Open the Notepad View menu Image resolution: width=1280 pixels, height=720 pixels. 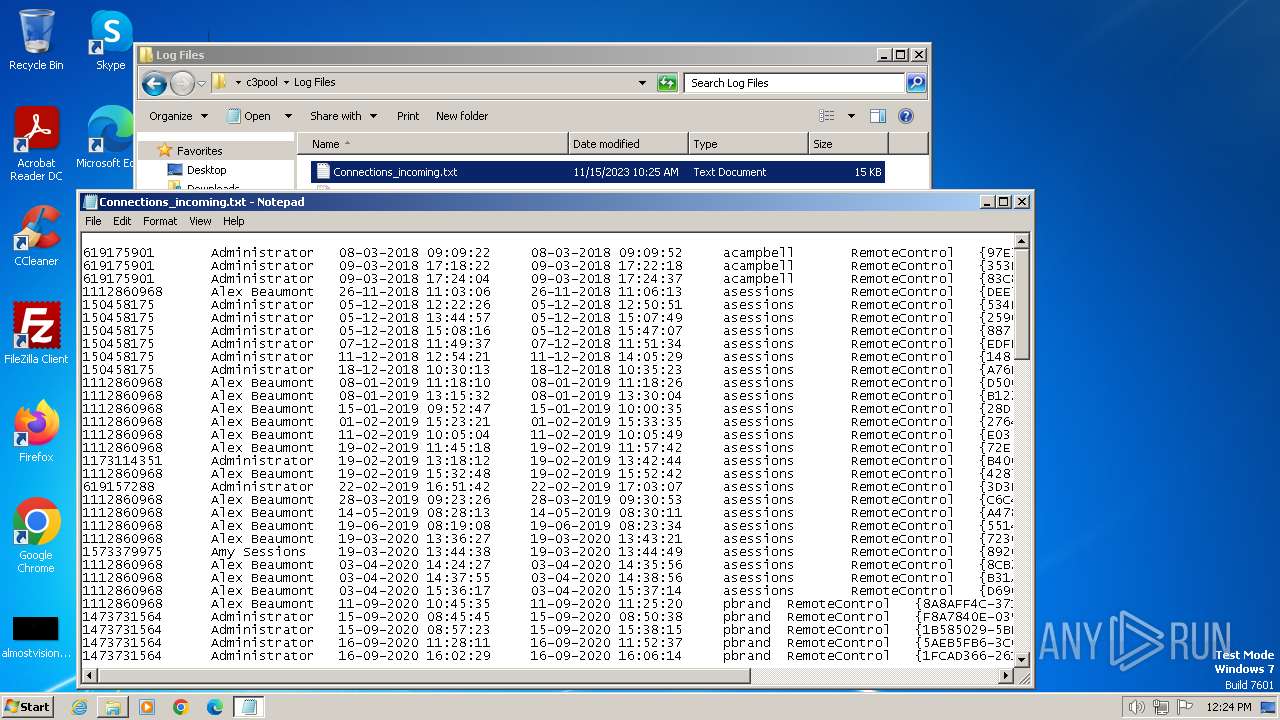[200, 221]
